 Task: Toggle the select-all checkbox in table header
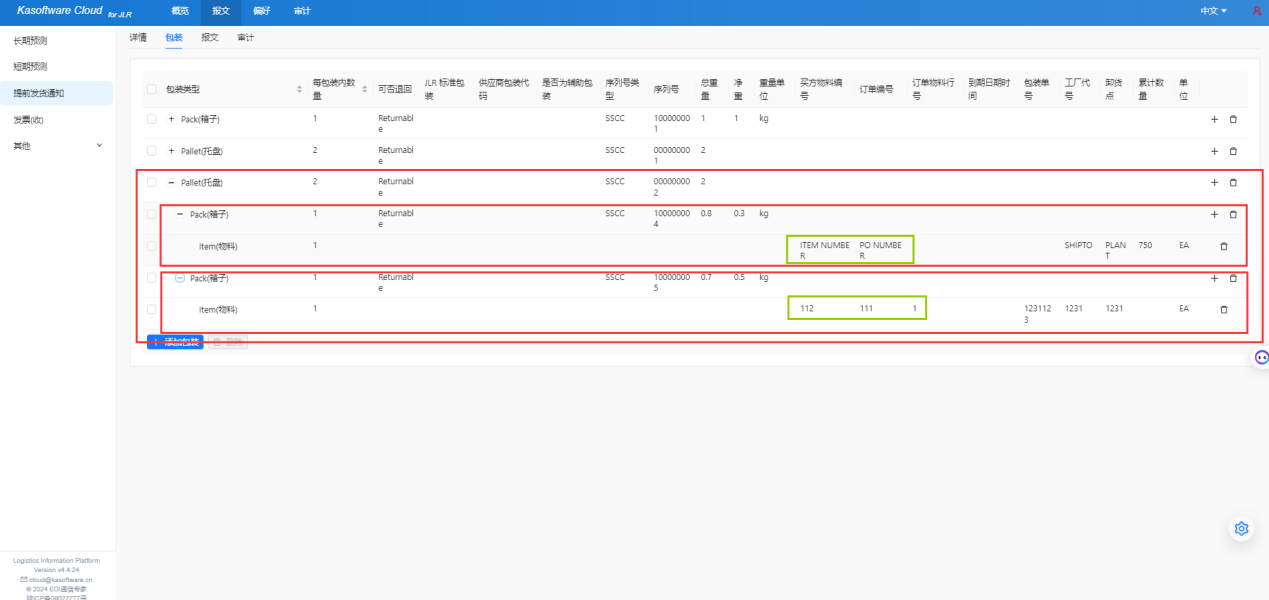pyautogui.click(x=152, y=90)
